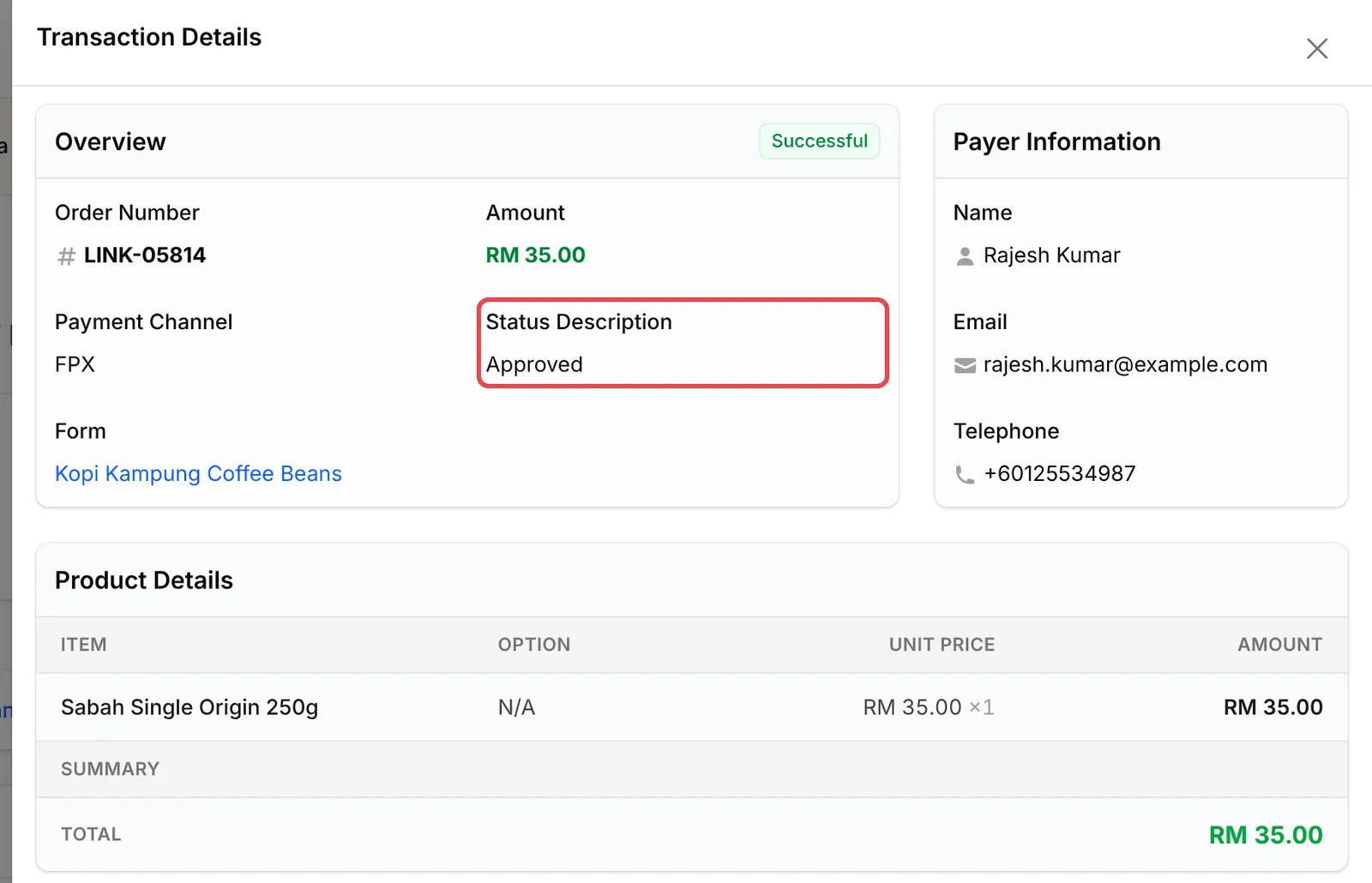This screenshot has width=1372, height=883.
Task: Click the N/A option cell
Action: tap(516, 707)
